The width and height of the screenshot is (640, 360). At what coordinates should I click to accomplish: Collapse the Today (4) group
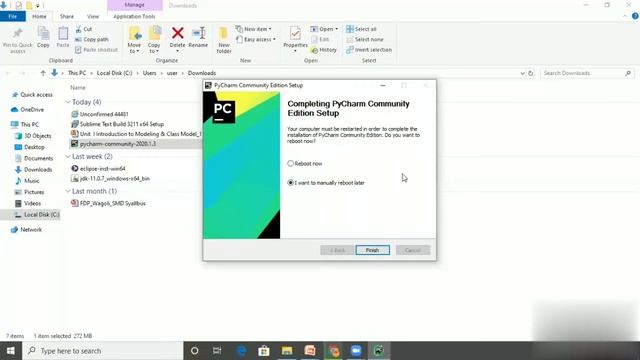pos(68,102)
